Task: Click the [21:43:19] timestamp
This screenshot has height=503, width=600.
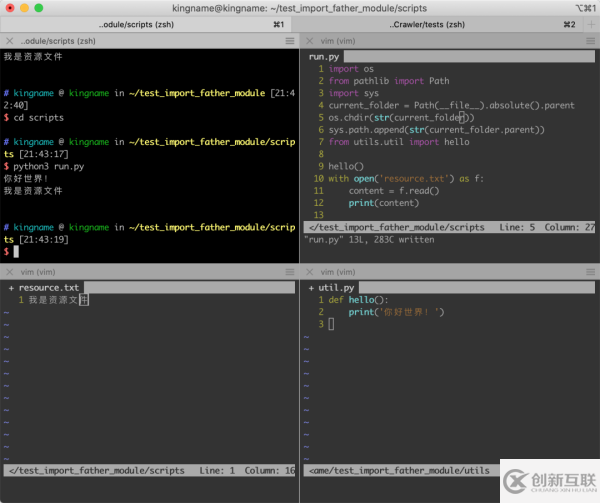Action: click(44, 240)
